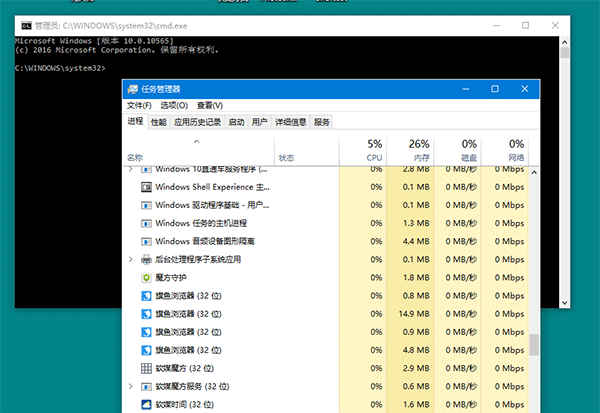Select the 软媒时间 (32 位) process name
Screen dimensions: 600x413
pos(185,405)
